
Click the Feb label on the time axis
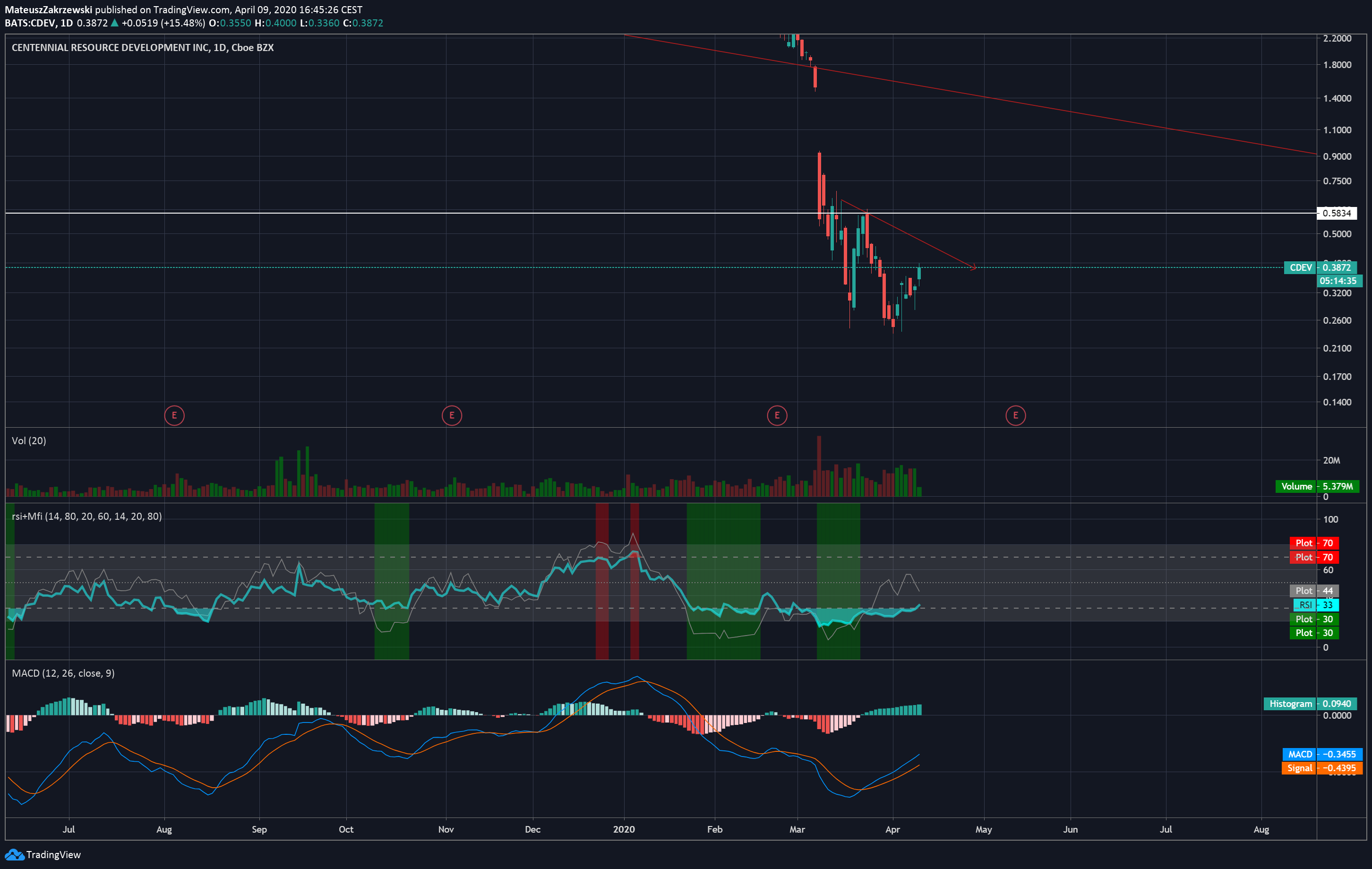point(714,830)
